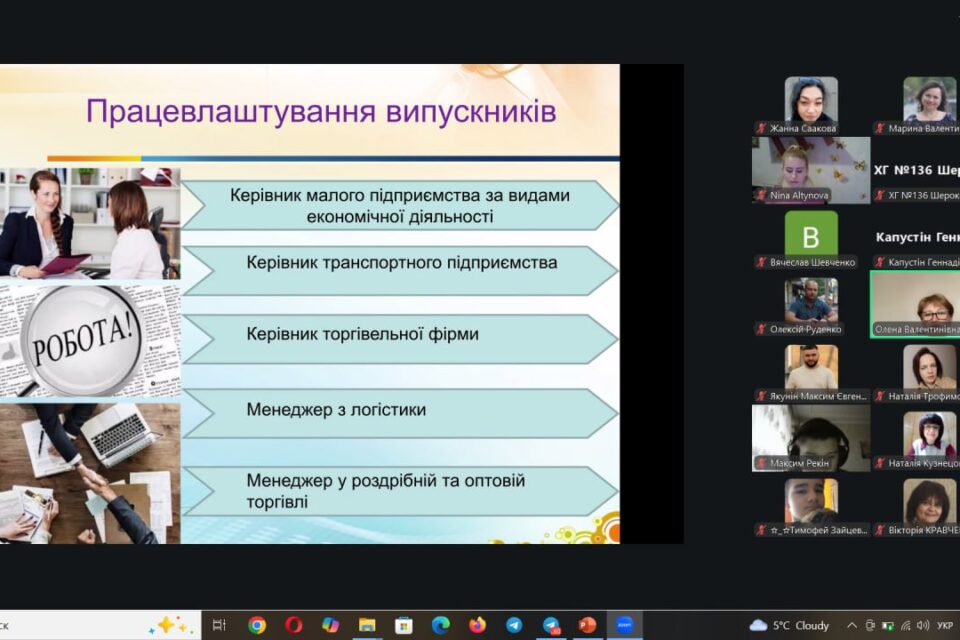The height and width of the screenshot is (640, 960).
Task: Open the volume control in system tray
Action: (x=923, y=625)
